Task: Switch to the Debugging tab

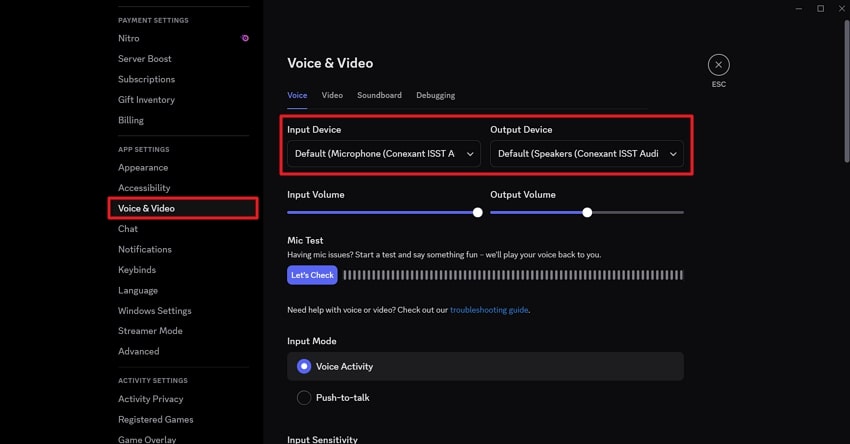Action: 435,95
